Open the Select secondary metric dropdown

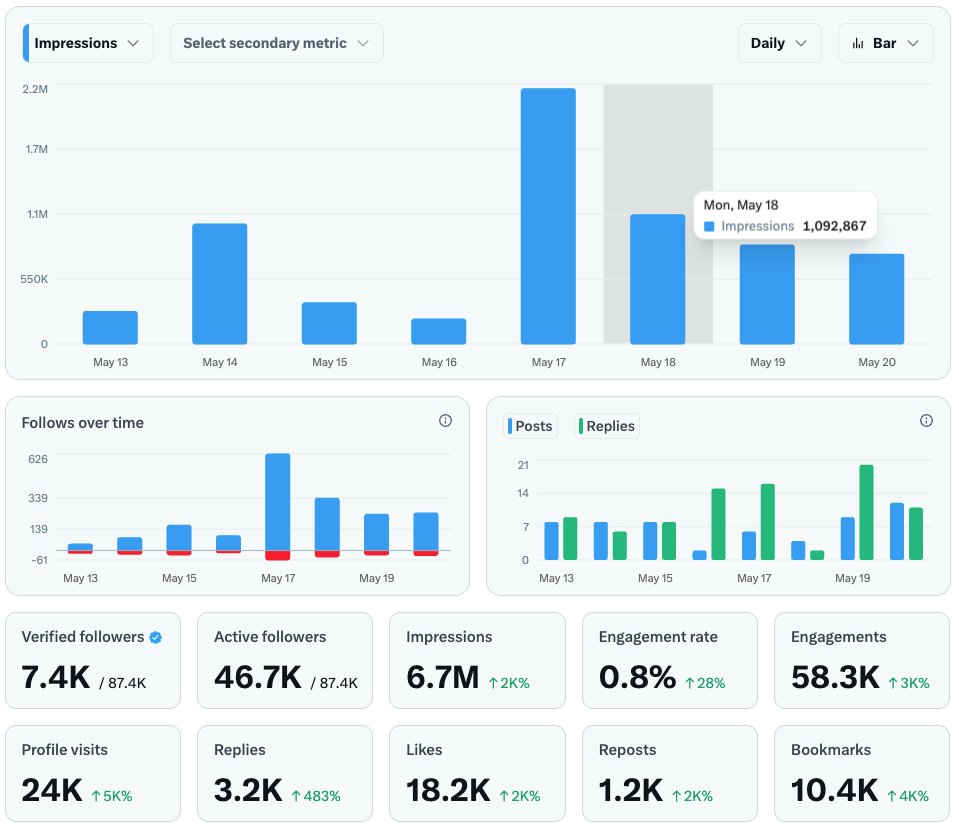(x=276, y=43)
